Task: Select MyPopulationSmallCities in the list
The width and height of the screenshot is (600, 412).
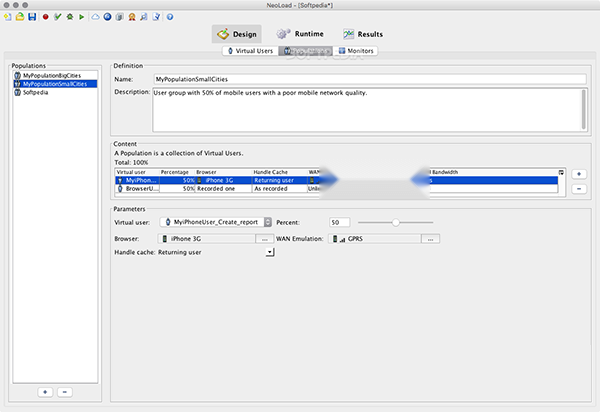Action: pyautogui.click(x=55, y=84)
